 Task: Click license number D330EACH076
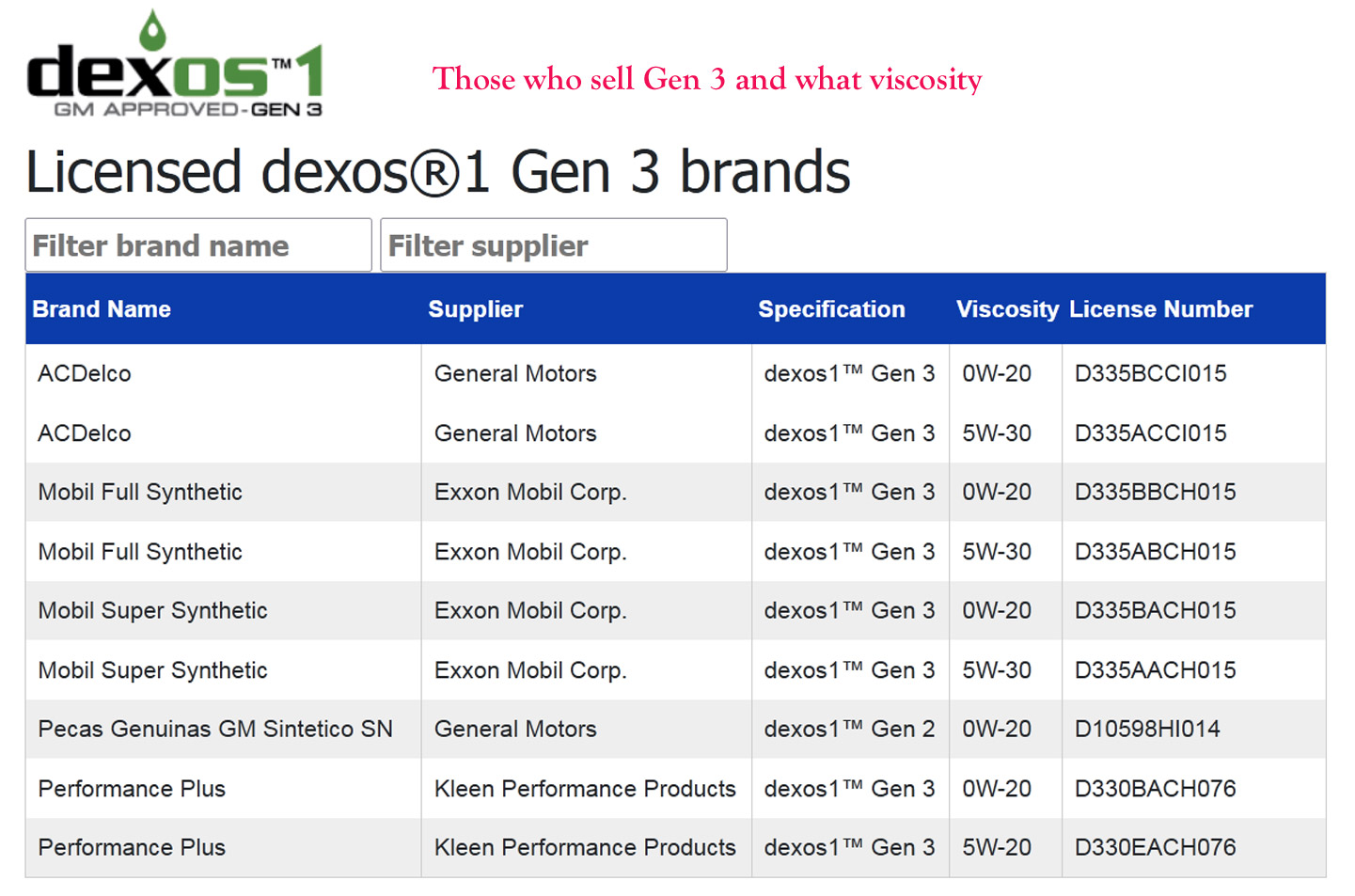coord(1155,847)
